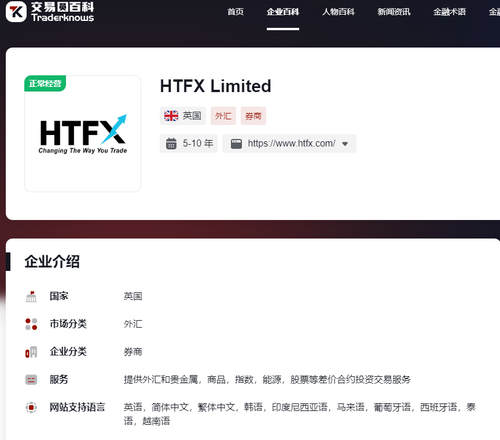Open the 新闻资讯 menu item
The width and height of the screenshot is (500, 440).
click(394, 12)
